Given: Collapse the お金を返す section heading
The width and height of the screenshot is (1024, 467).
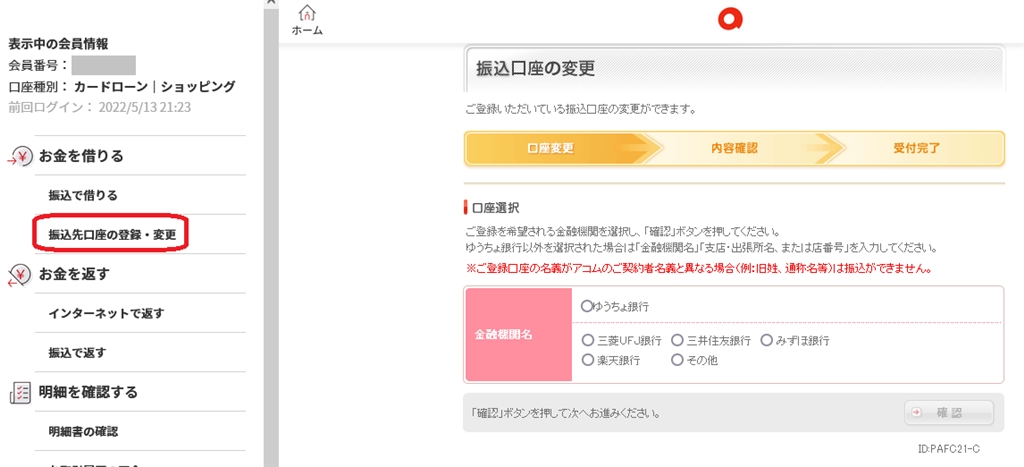Looking at the screenshot, I should coord(74,274).
